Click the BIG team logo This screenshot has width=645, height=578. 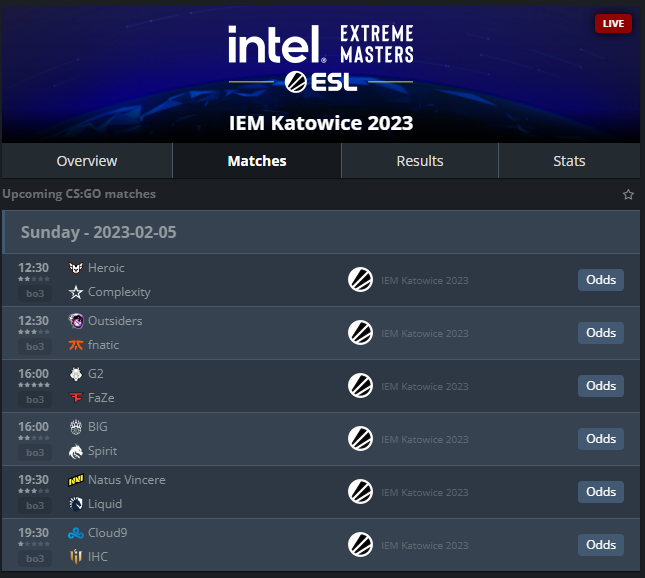76,427
